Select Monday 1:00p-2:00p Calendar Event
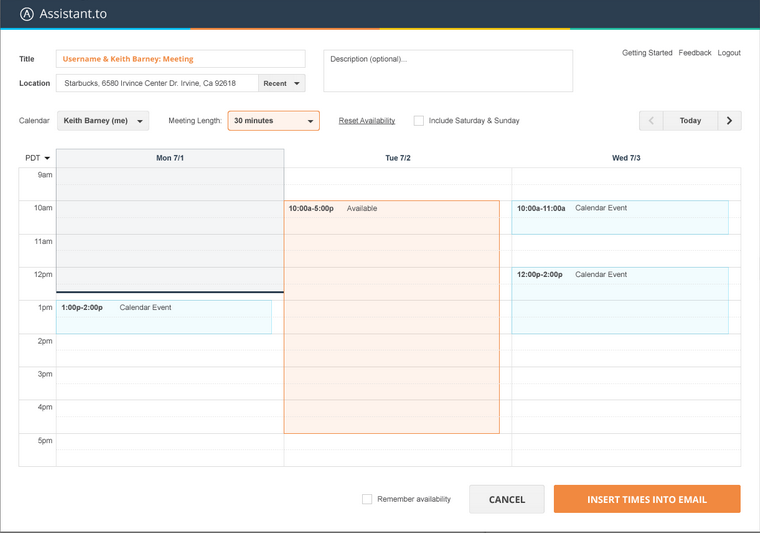The width and height of the screenshot is (760, 533). [x=164, y=317]
